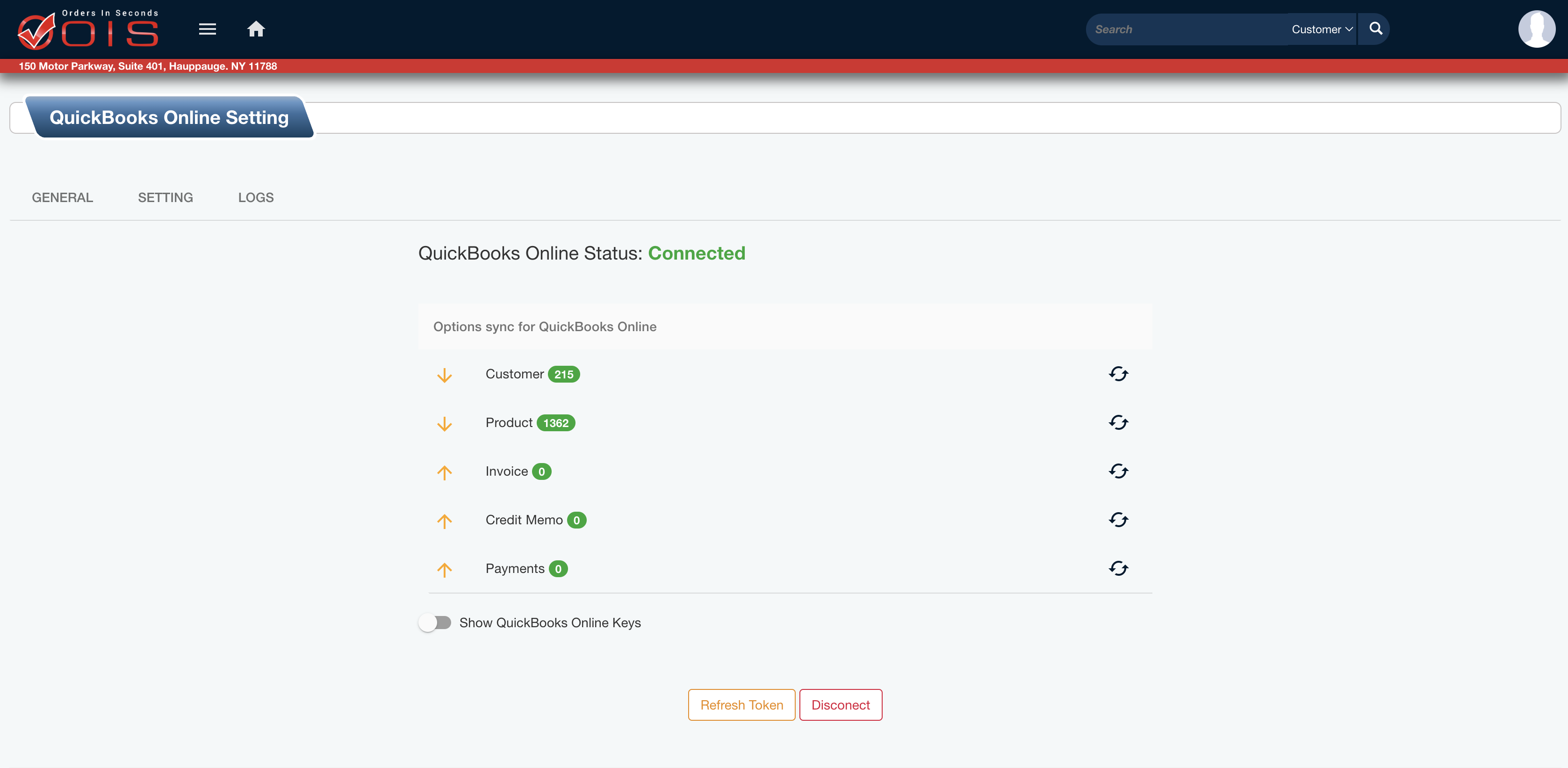Click the Connected status text
Screen dimensions: 1568x768
tap(697, 253)
